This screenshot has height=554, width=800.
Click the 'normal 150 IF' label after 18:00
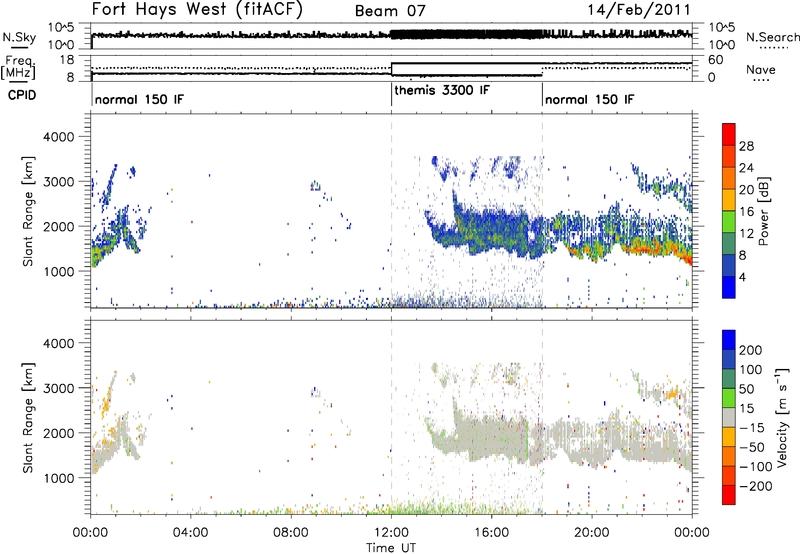pyautogui.click(x=590, y=99)
